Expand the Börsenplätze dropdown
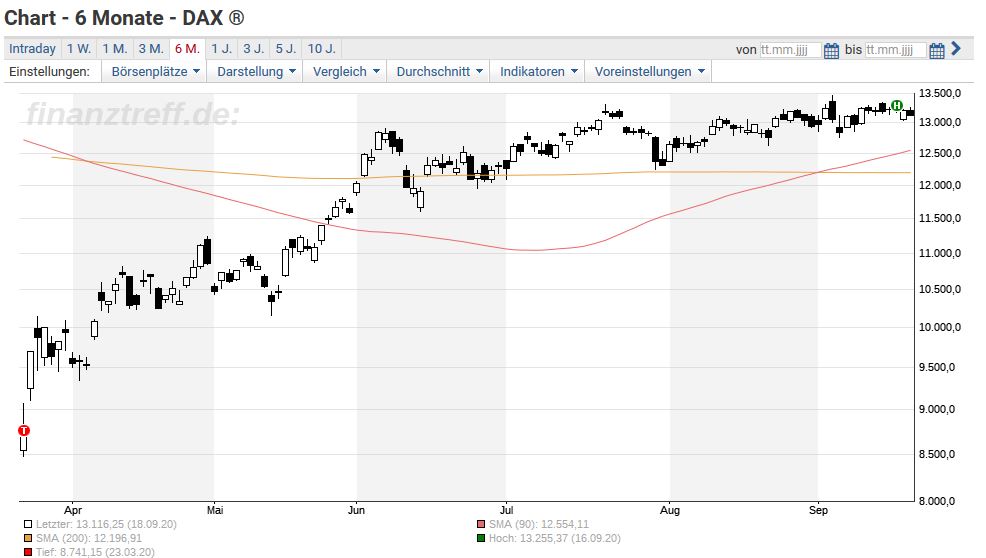This screenshot has width=986, height=558. [155, 72]
